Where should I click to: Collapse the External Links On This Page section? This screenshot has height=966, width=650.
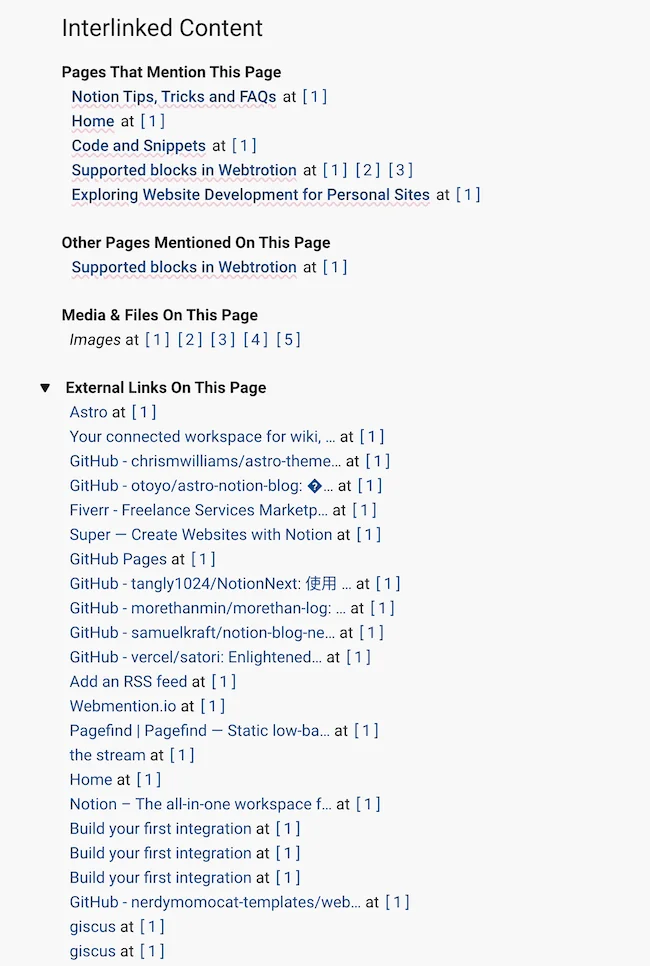click(45, 388)
